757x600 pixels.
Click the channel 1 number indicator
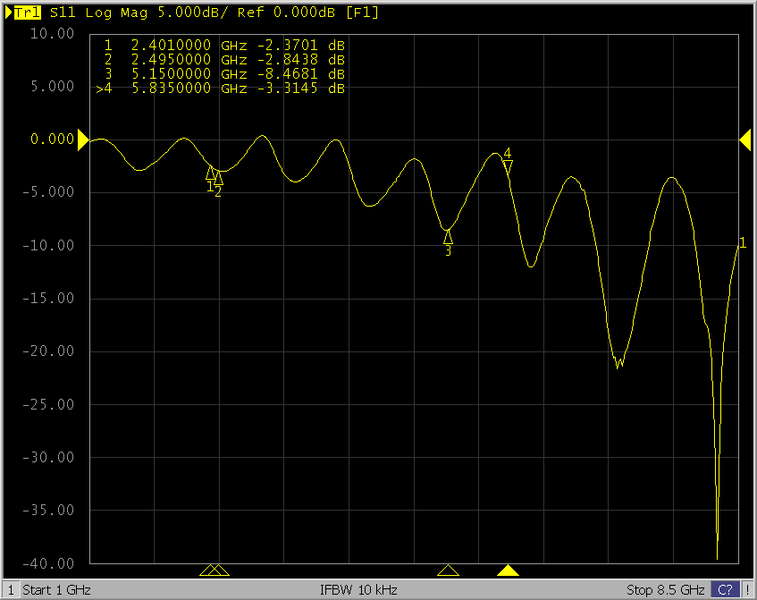[x=11, y=589]
